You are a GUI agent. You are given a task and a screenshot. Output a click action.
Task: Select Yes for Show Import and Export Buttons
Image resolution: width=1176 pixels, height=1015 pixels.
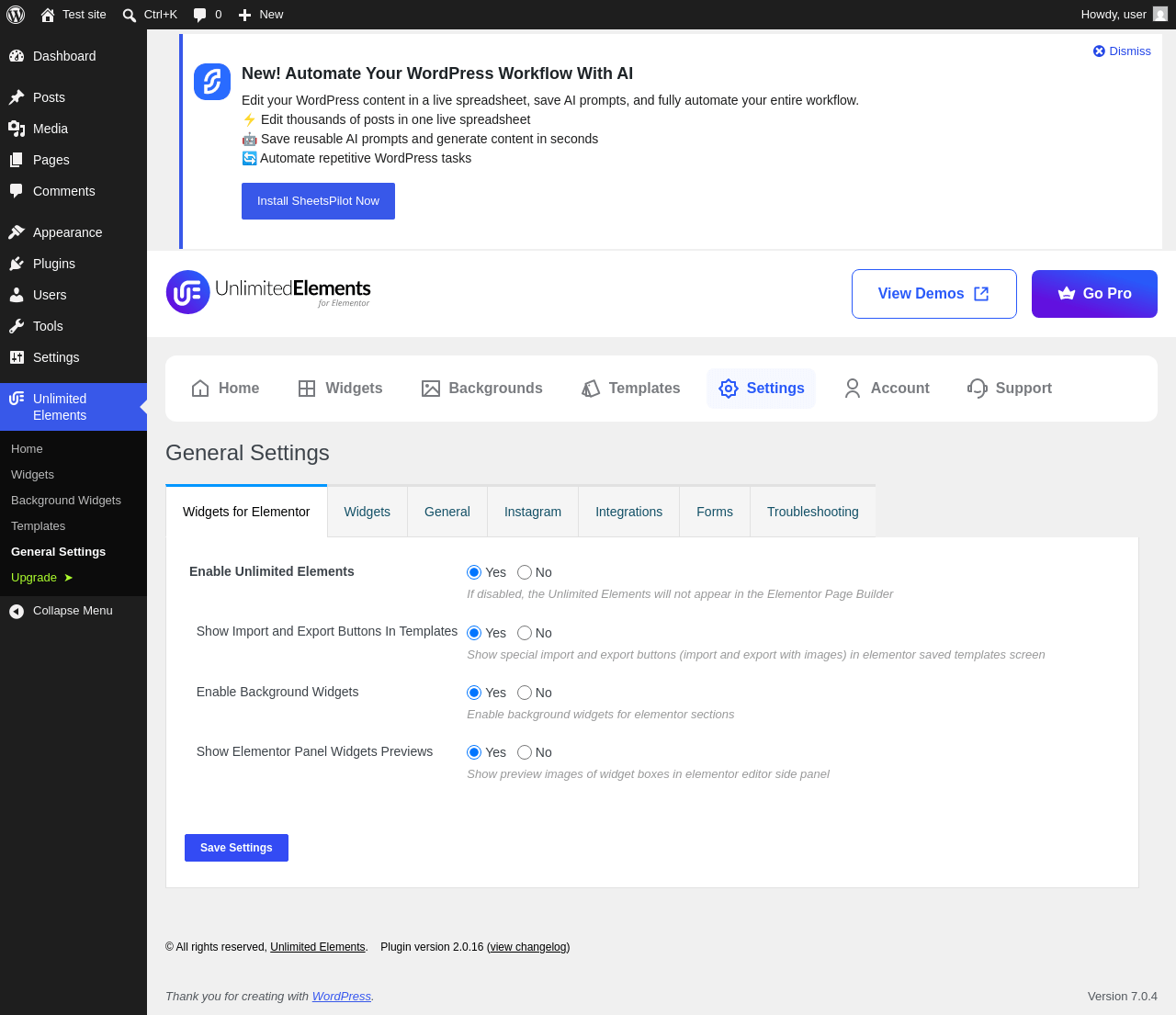[x=474, y=633]
